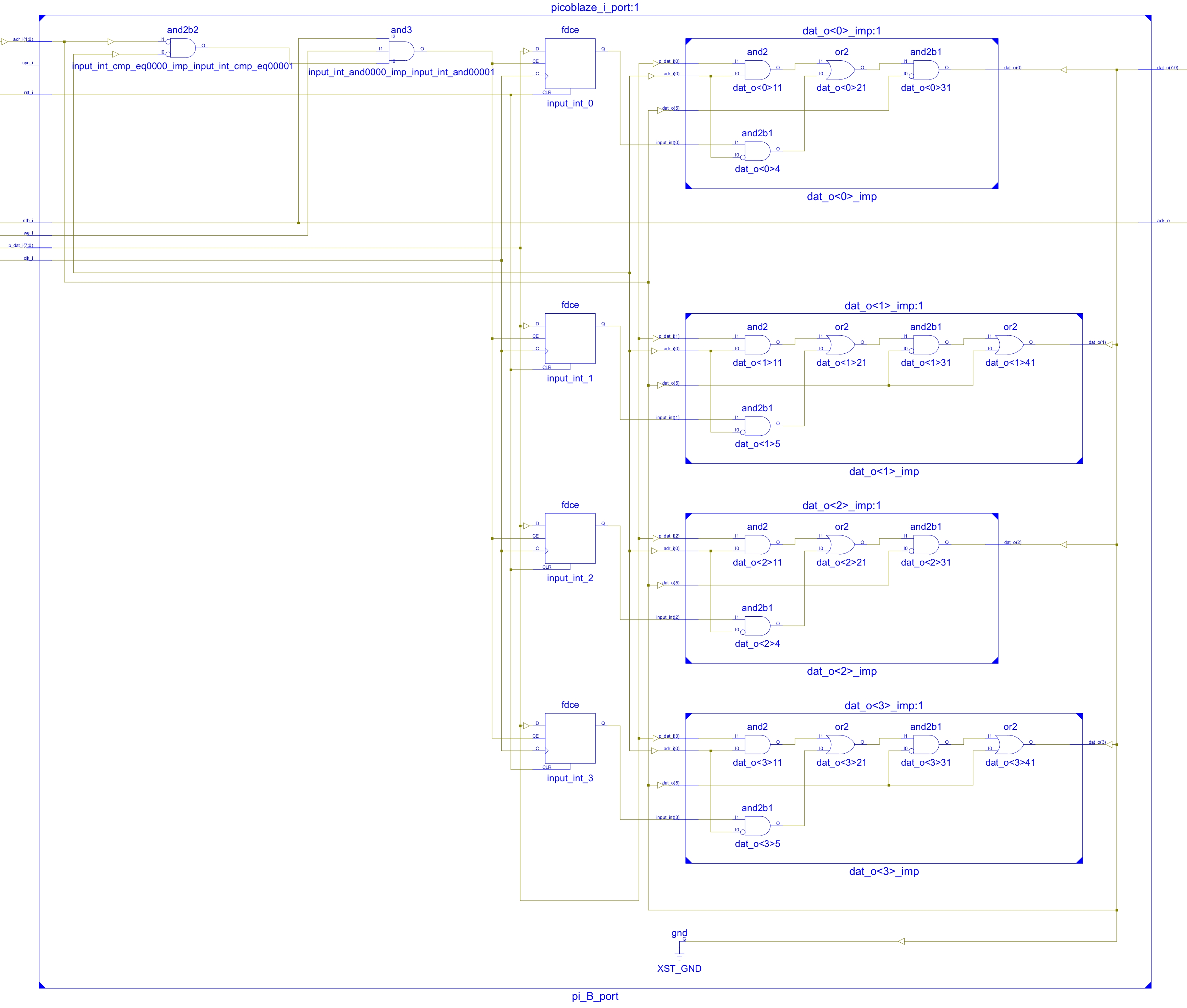Select the and2b2 gate symbol
Image resolution: width=1187 pixels, height=1008 pixels.
coord(182,48)
